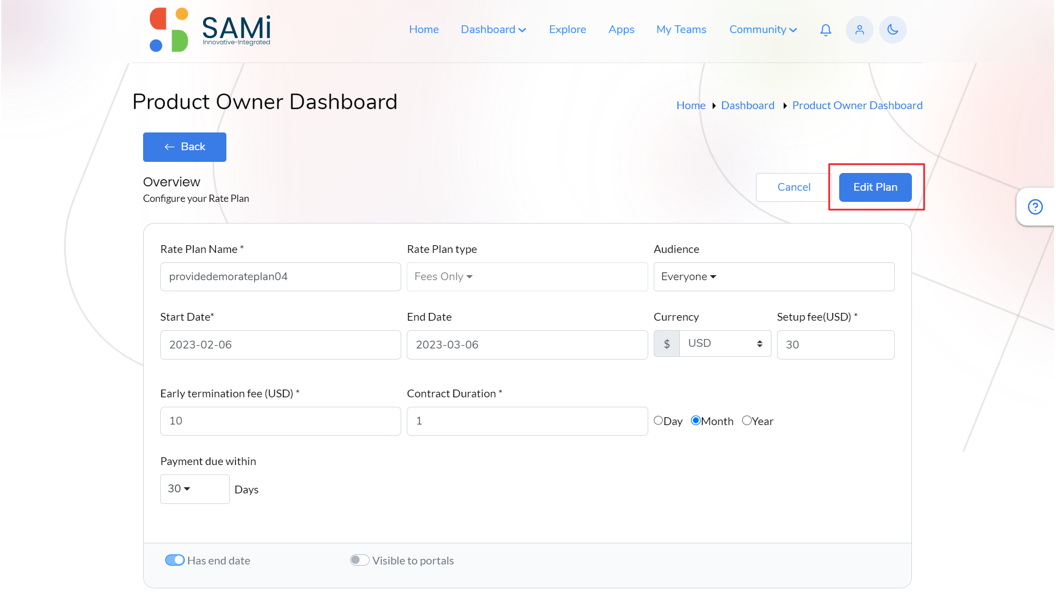
Task: Expand the Dashboard nav menu
Action: point(493,30)
